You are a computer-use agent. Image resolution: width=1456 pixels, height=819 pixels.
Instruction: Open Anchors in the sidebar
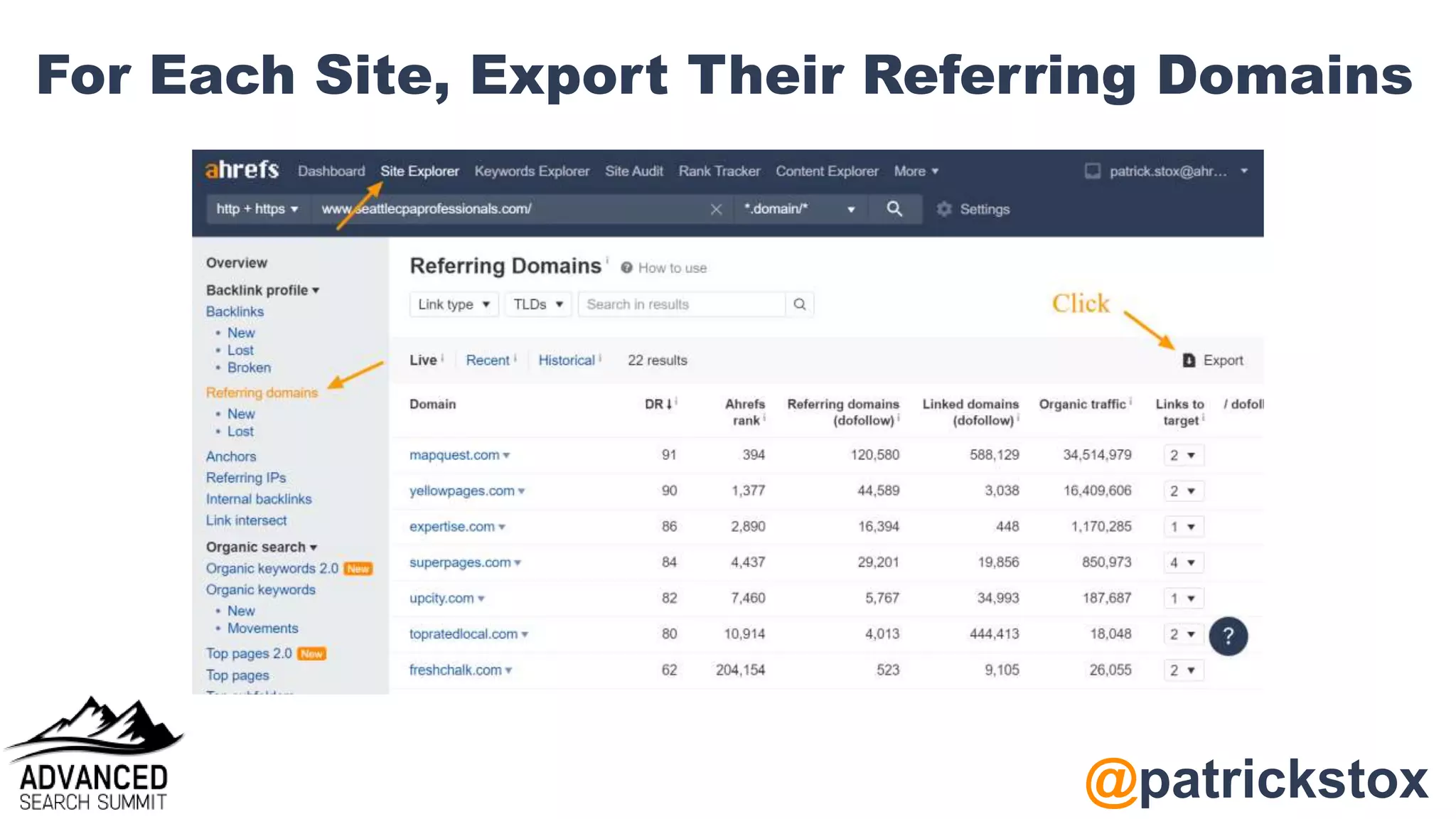[231, 456]
